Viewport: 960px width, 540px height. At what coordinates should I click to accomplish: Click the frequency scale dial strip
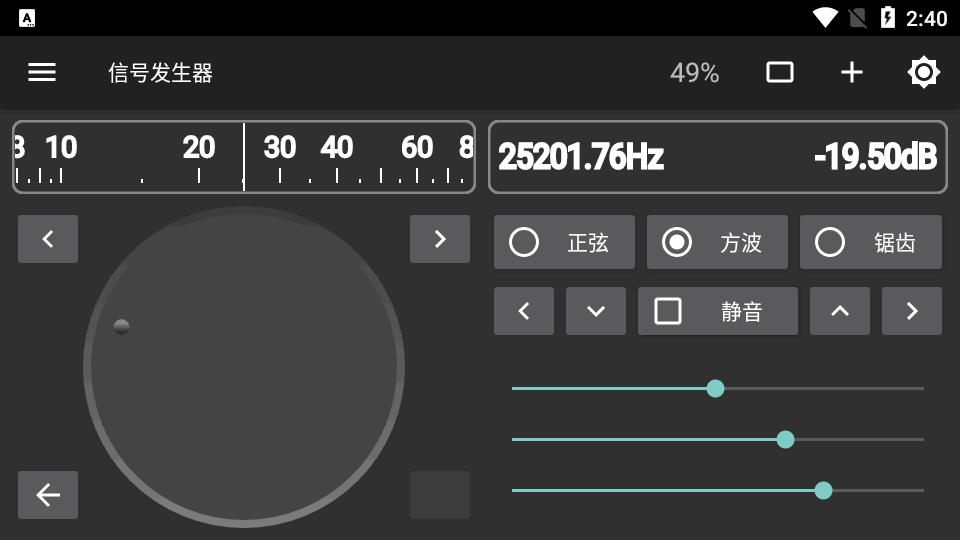(243, 157)
